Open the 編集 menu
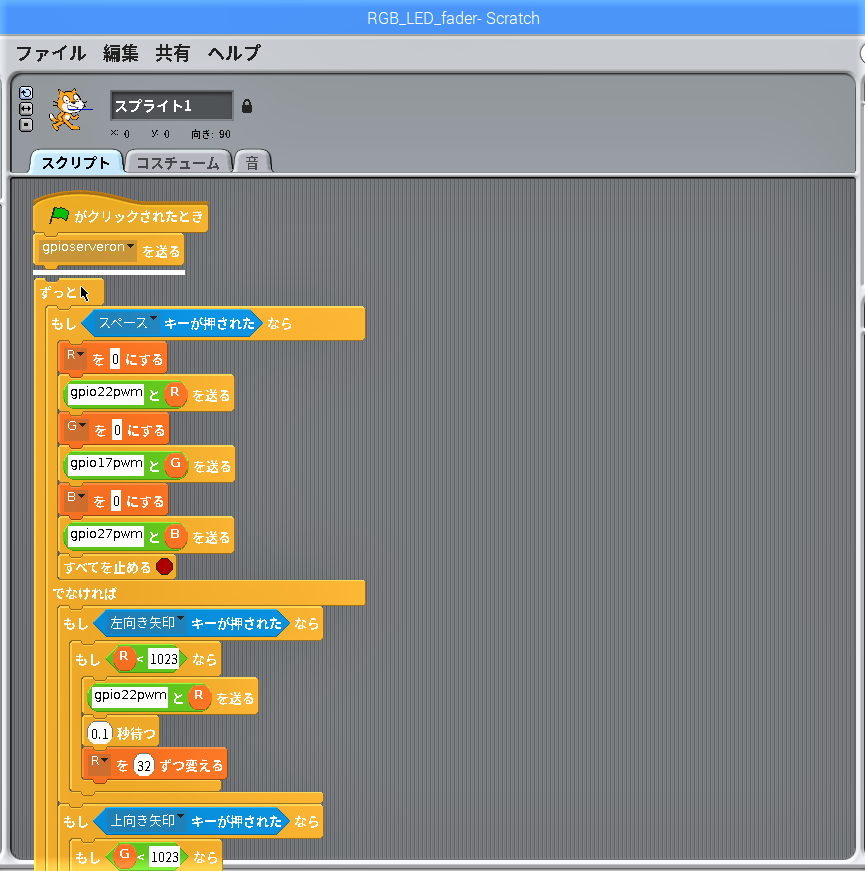The image size is (865, 871). point(121,53)
